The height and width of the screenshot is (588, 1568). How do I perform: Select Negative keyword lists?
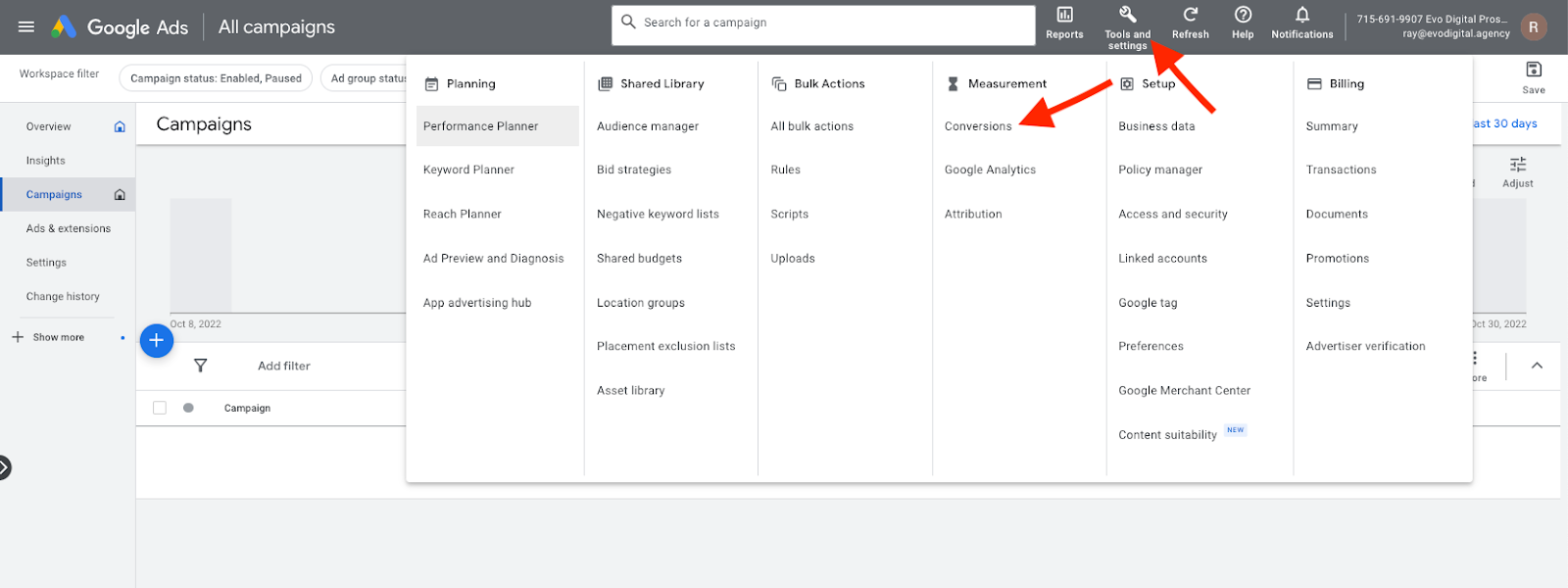tap(658, 214)
